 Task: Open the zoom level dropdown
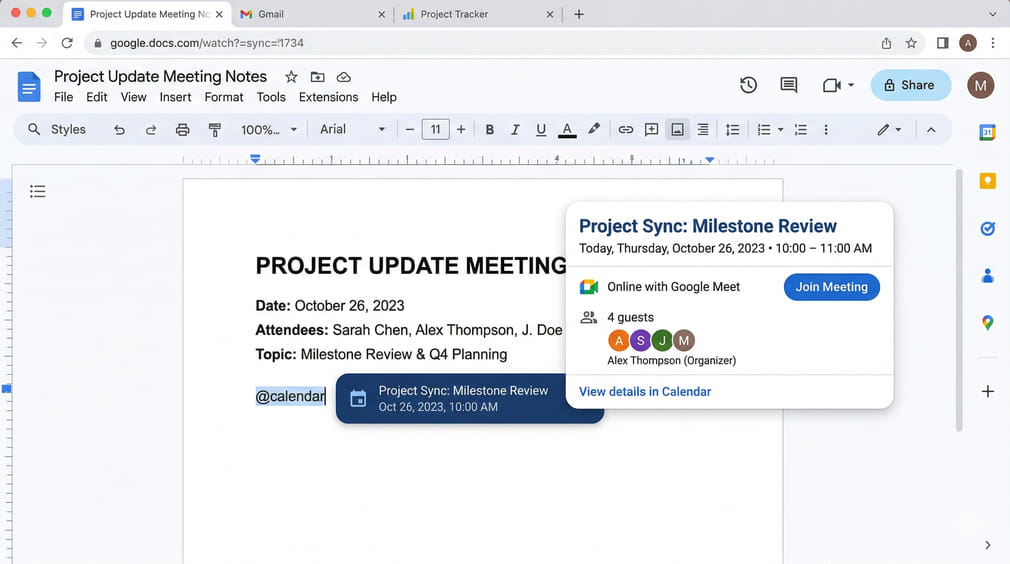coord(269,130)
